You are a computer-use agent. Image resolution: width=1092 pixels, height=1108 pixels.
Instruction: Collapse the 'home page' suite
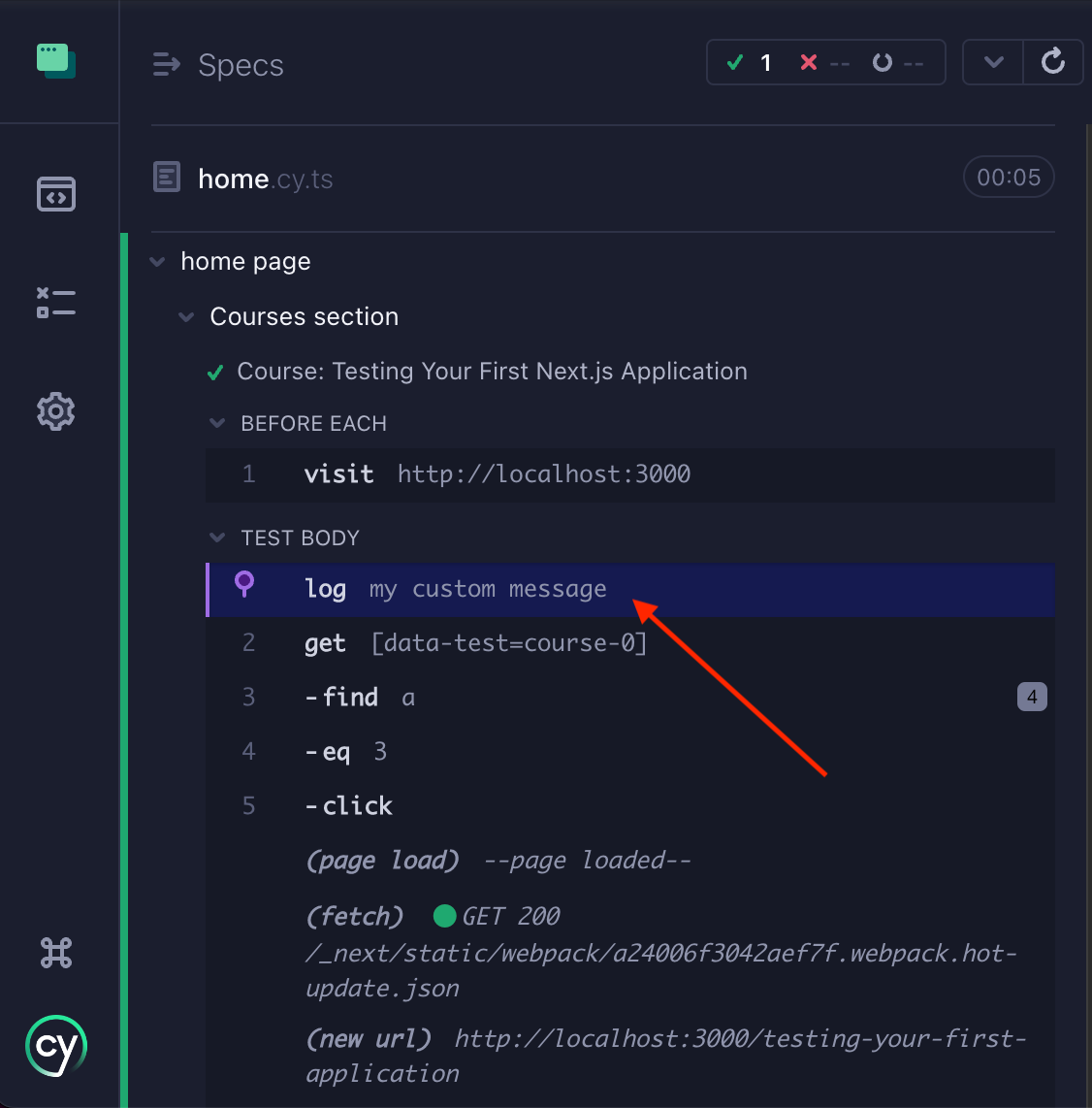click(x=157, y=261)
